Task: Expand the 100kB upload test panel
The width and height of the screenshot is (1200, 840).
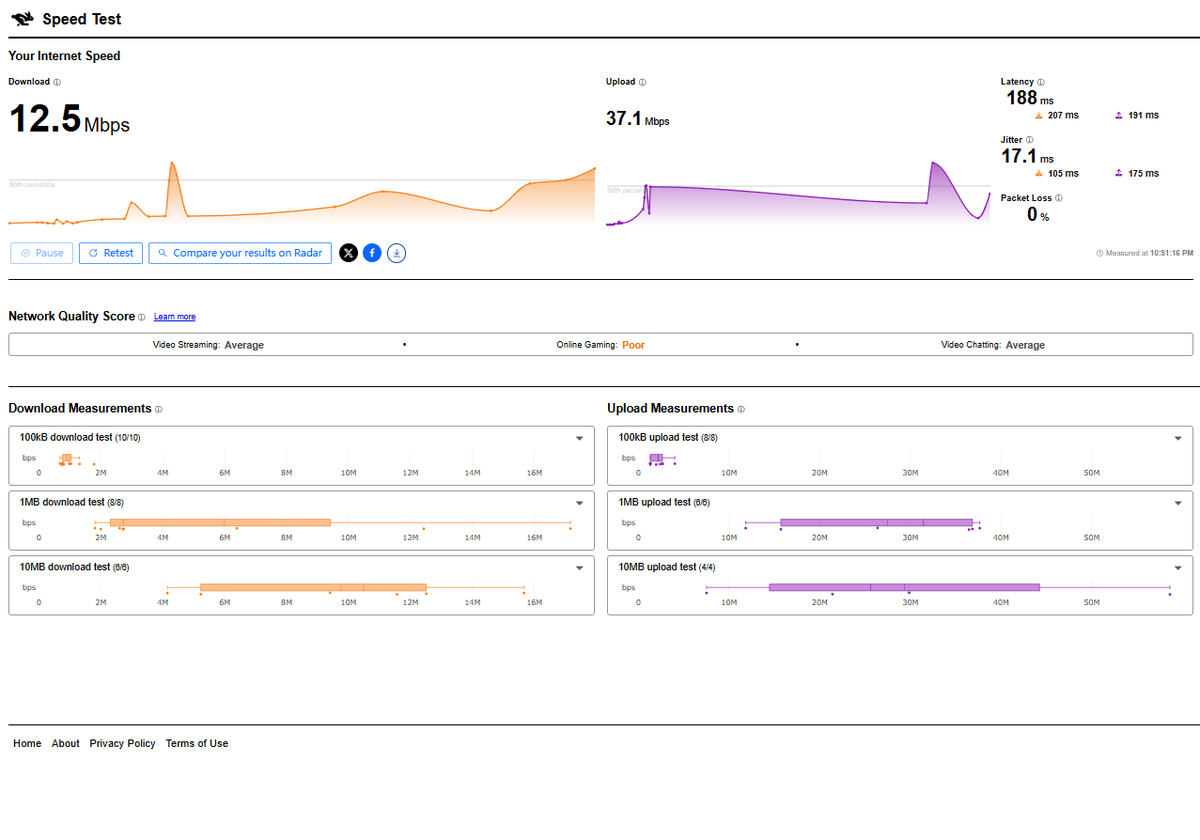Action: point(1177,439)
